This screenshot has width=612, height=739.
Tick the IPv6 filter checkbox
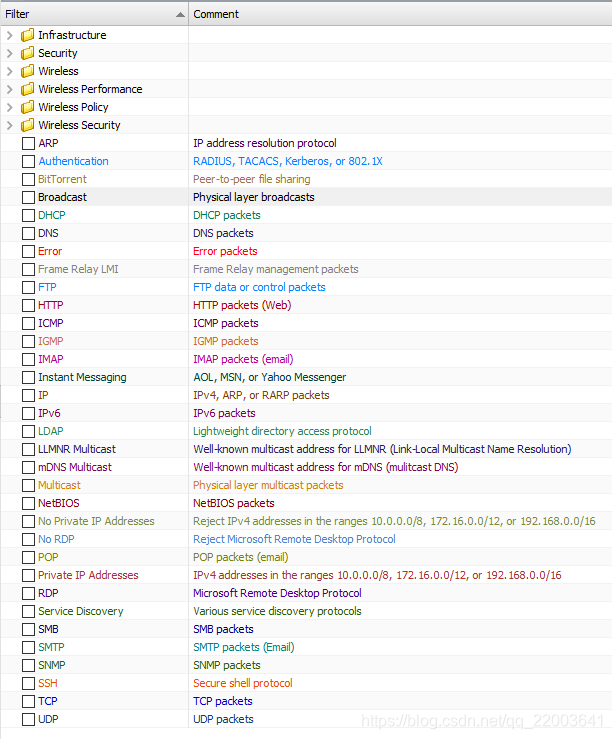click(28, 413)
